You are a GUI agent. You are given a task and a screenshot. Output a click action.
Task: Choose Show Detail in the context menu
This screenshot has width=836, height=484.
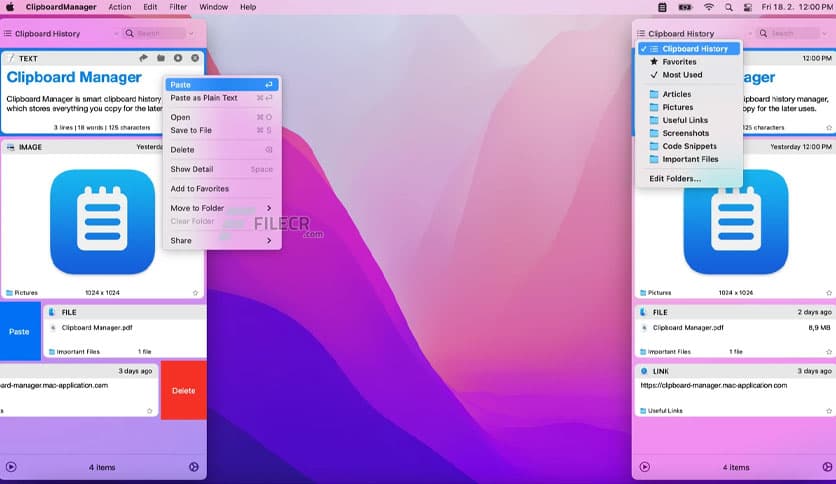pyautogui.click(x=221, y=169)
